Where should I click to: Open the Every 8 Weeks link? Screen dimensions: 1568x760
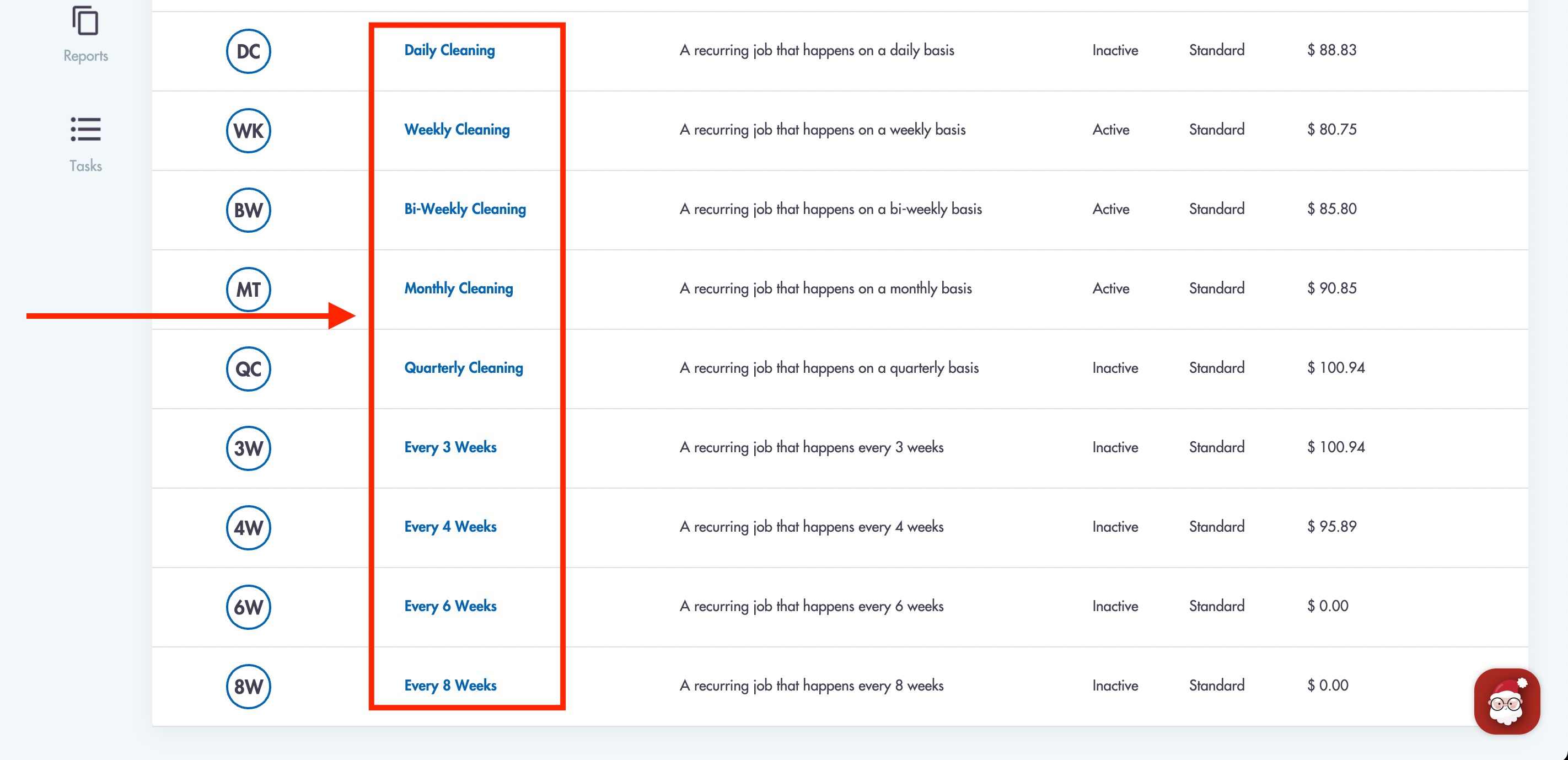pos(450,685)
